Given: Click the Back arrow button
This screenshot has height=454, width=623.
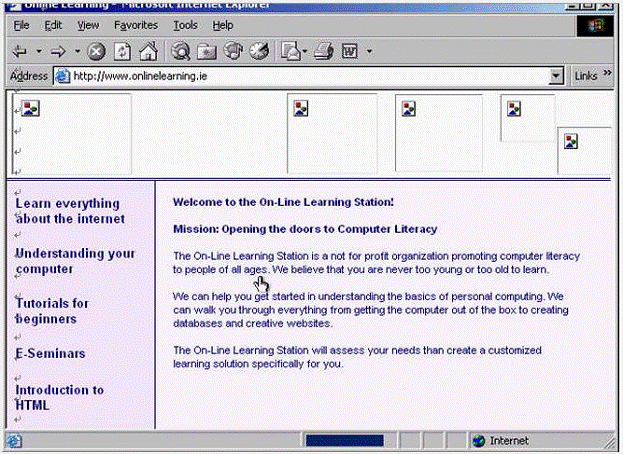Looking at the screenshot, I should pyautogui.click(x=20, y=50).
